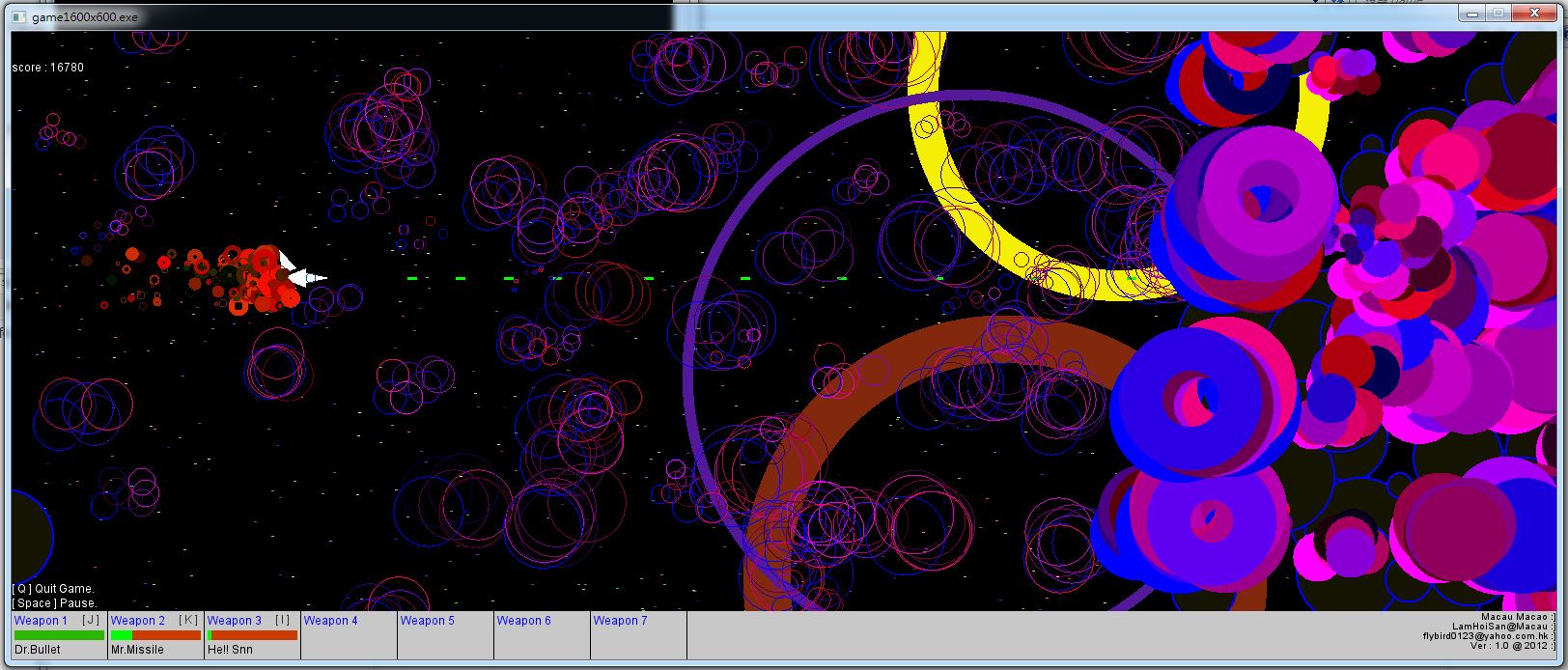Pick the Weapon 6 slot
This screenshot has height=670, width=1568.
[543, 635]
